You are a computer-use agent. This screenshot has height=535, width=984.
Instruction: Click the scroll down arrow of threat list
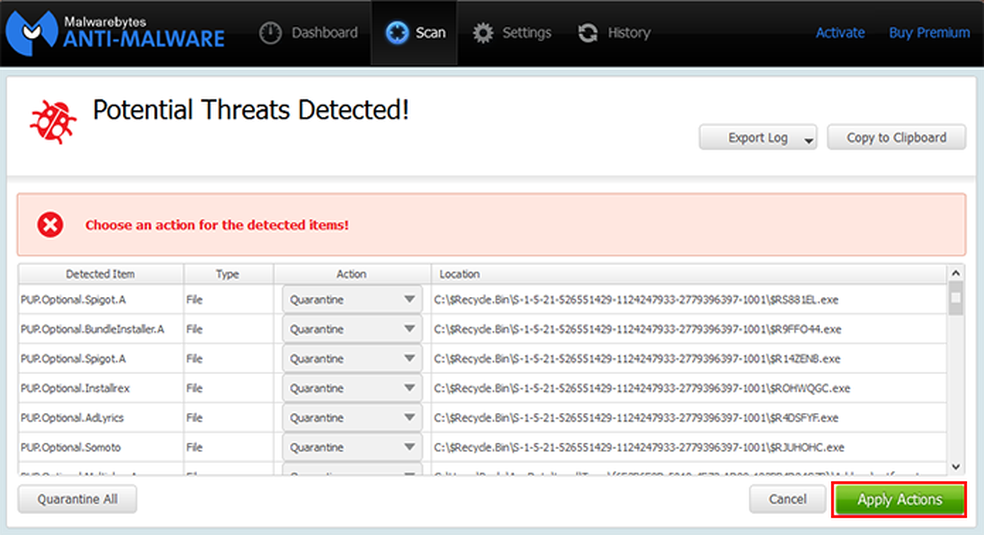pyautogui.click(x=956, y=466)
